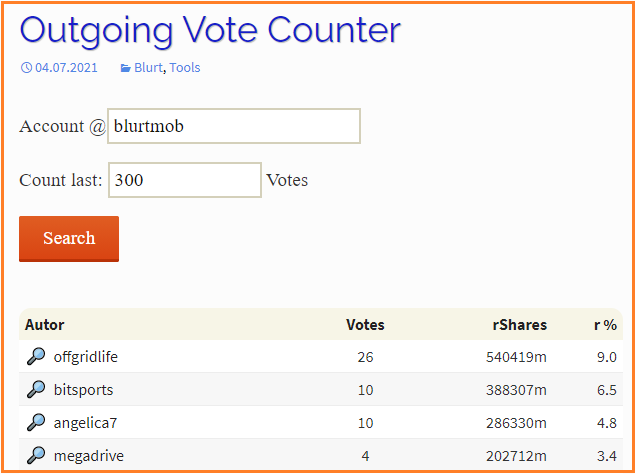Image resolution: width=635 pixels, height=474 pixels.
Task: Click the clock icon before the date
Action: click(26, 67)
